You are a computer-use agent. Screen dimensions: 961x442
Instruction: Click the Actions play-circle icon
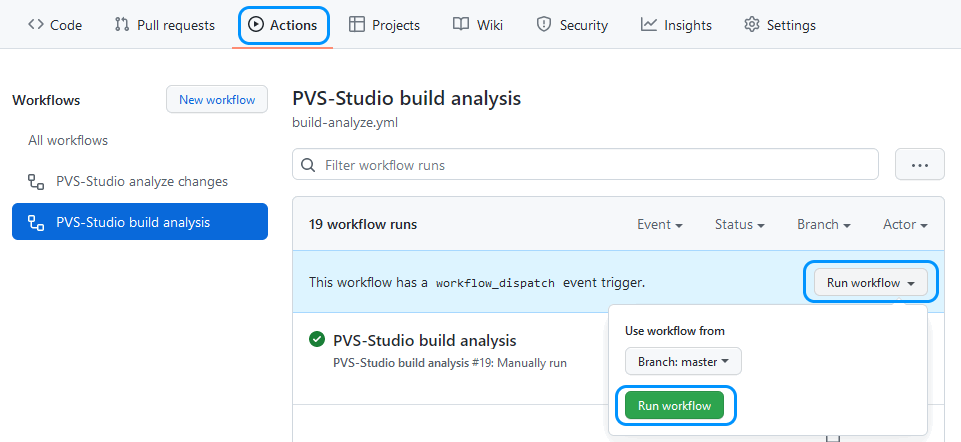point(256,25)
